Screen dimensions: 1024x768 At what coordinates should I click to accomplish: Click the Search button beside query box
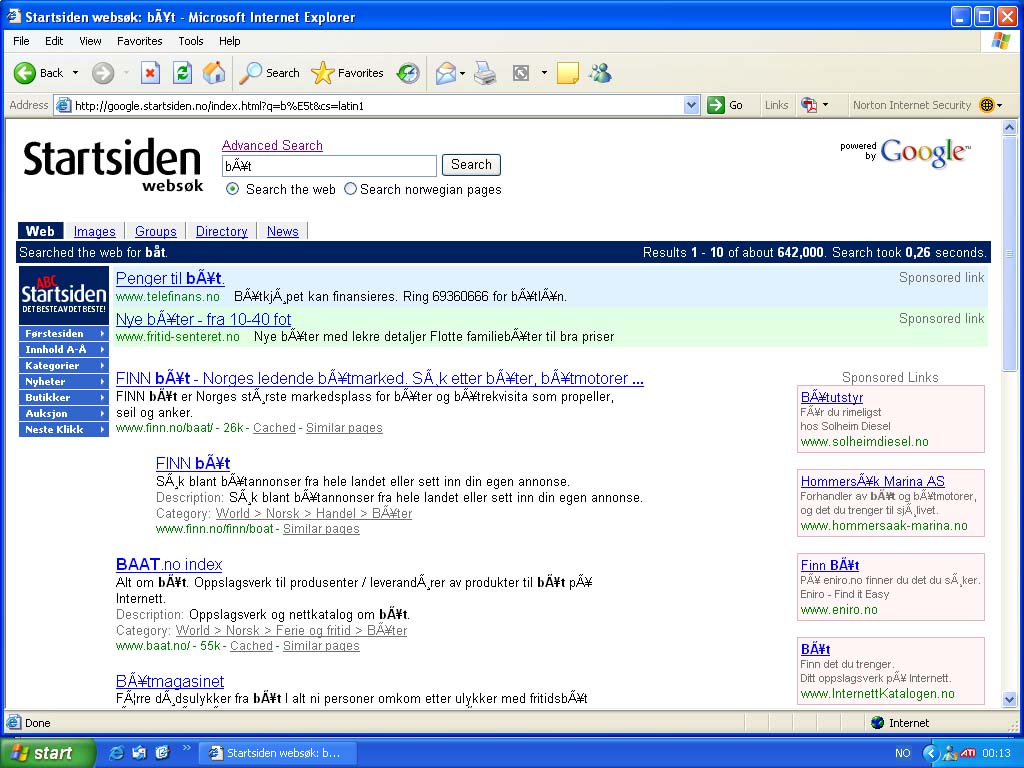tap(471, 165)
